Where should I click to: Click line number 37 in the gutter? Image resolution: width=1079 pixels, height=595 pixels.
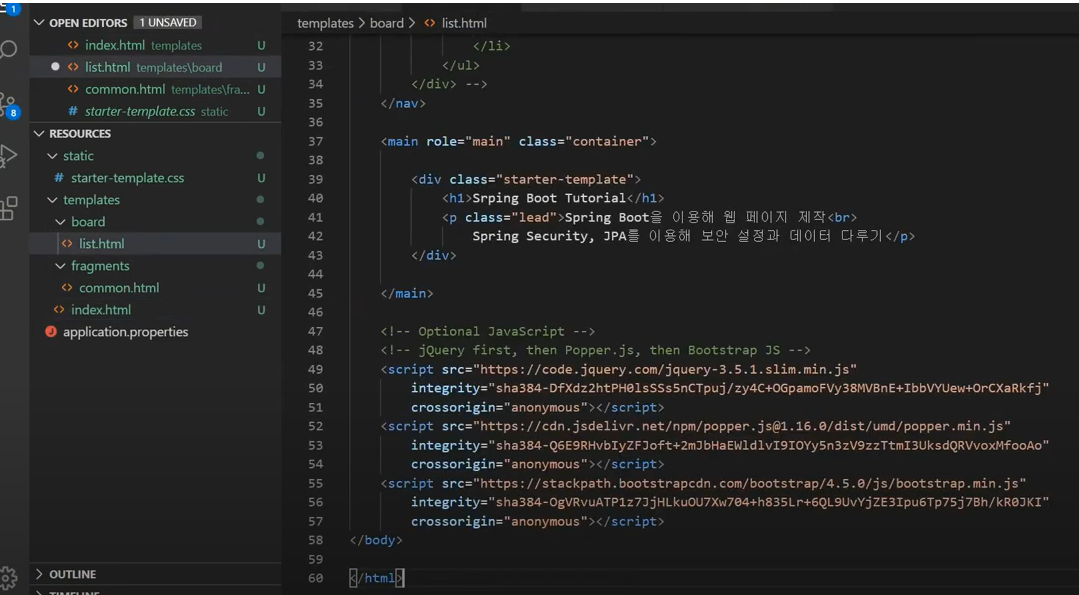[x=315, y=141]
